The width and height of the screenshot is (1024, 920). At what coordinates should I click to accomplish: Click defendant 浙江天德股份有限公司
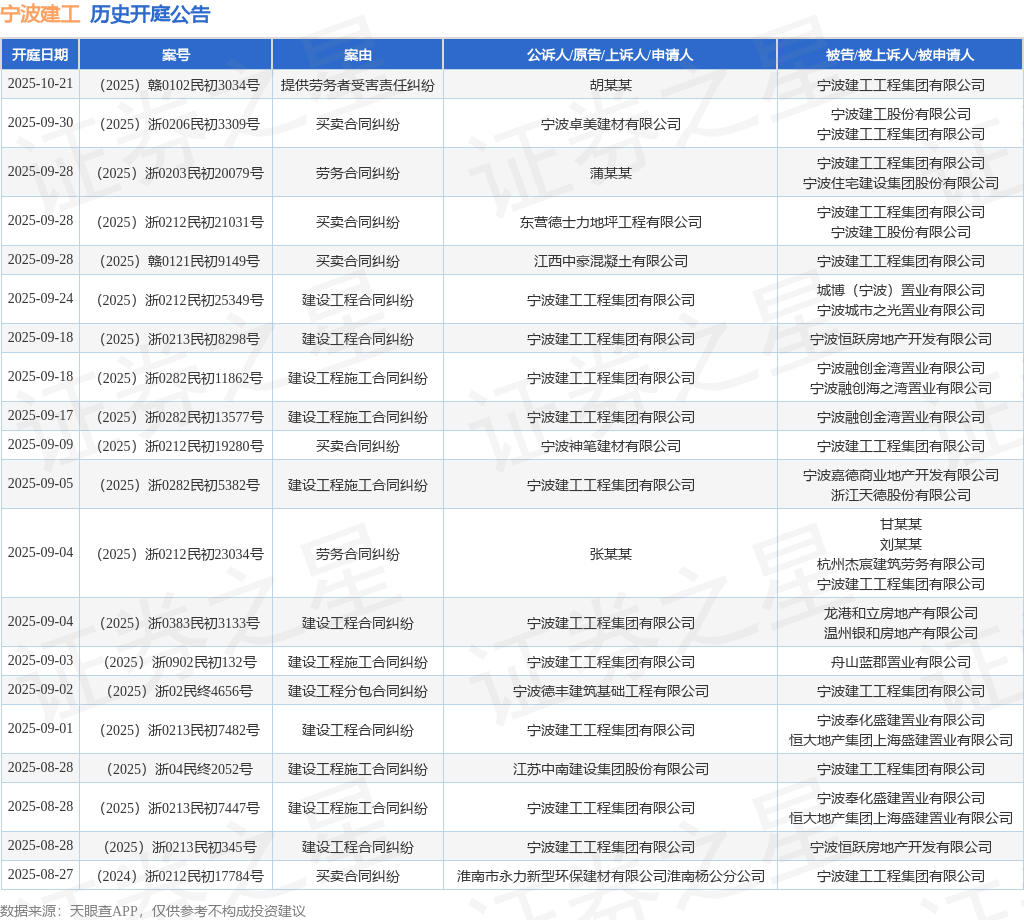(900, 496)
